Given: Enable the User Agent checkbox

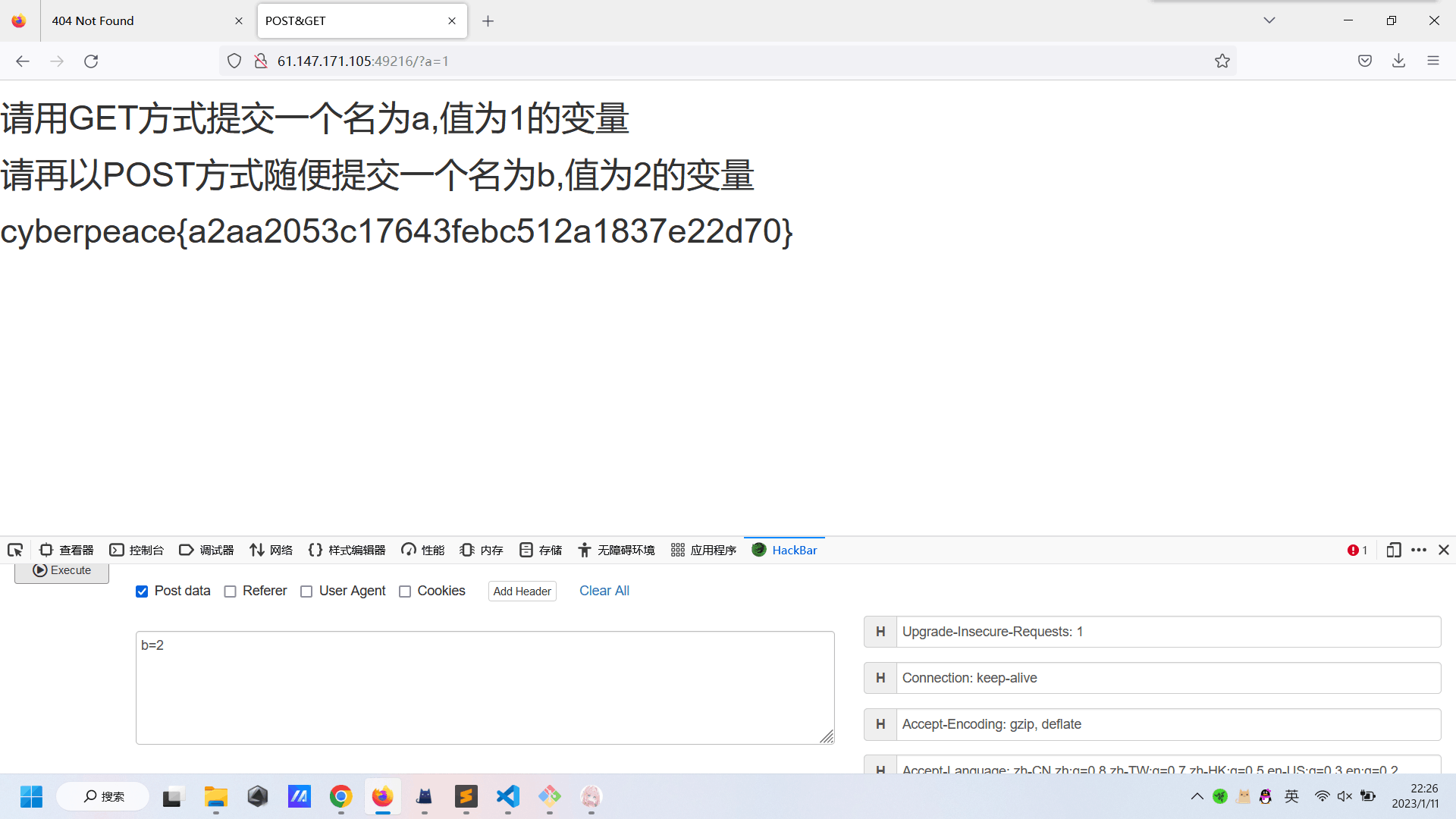Looking at the screenshot, I should point(306,591).
